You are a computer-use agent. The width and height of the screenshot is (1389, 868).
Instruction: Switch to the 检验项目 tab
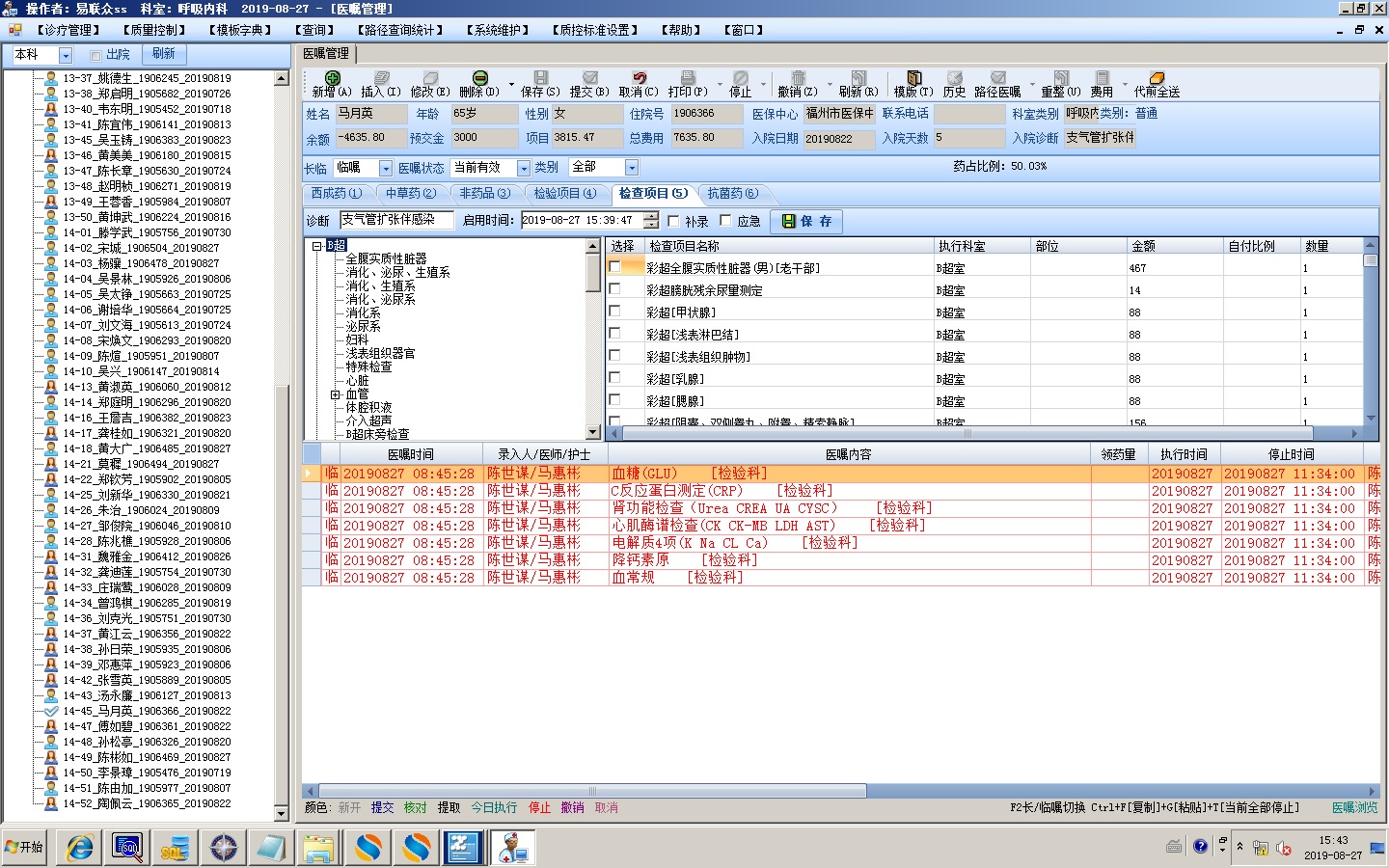pyautogui.click(x=564, y=193)
